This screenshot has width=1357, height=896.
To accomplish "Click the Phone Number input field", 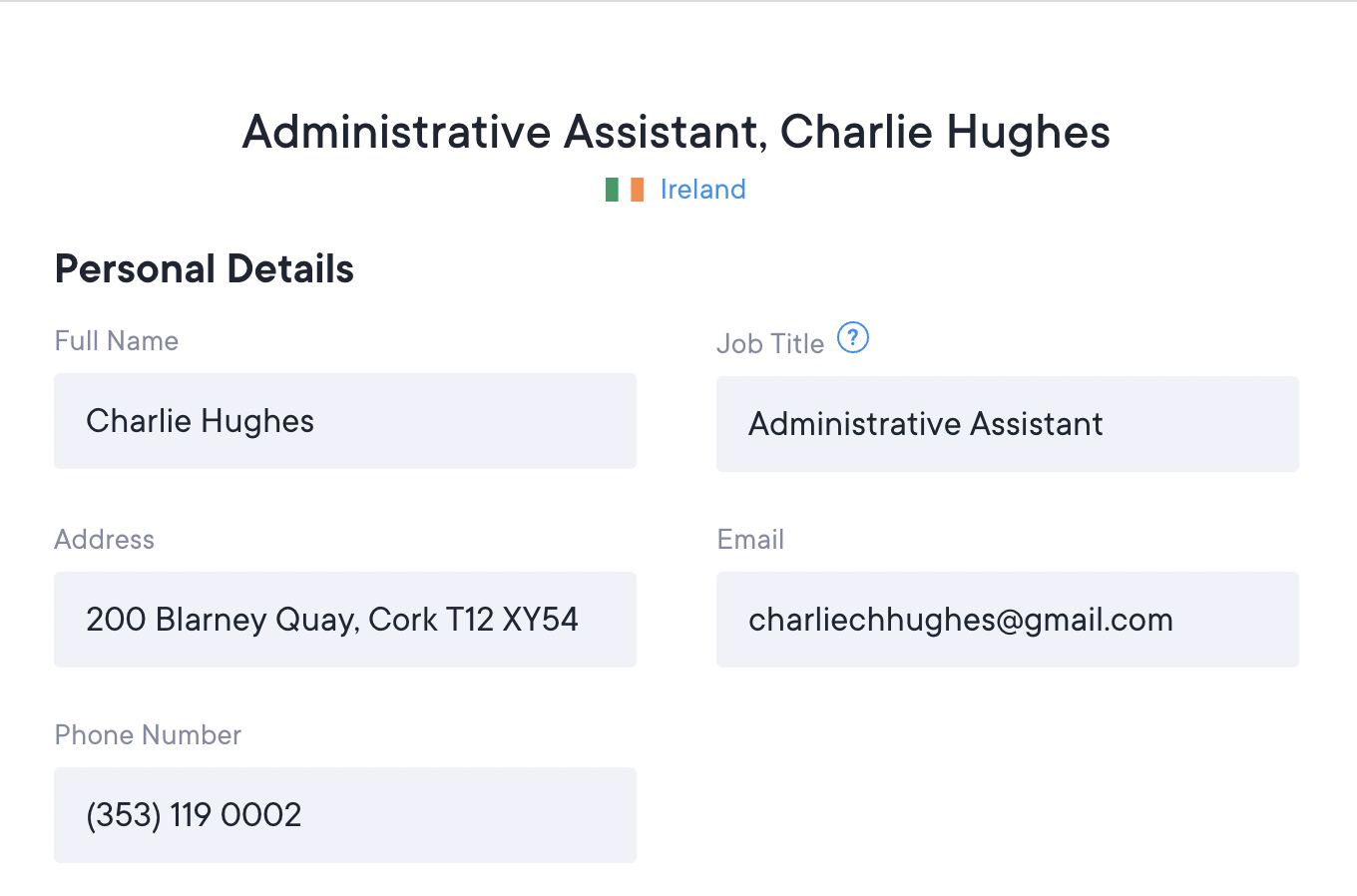I will (x=345, y=815).
